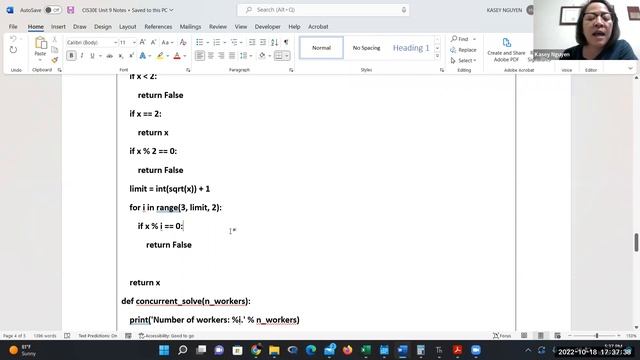Toggle Strikethrough formatting
The width and height of the screenshot is (640, 360).
click(109, 56)
